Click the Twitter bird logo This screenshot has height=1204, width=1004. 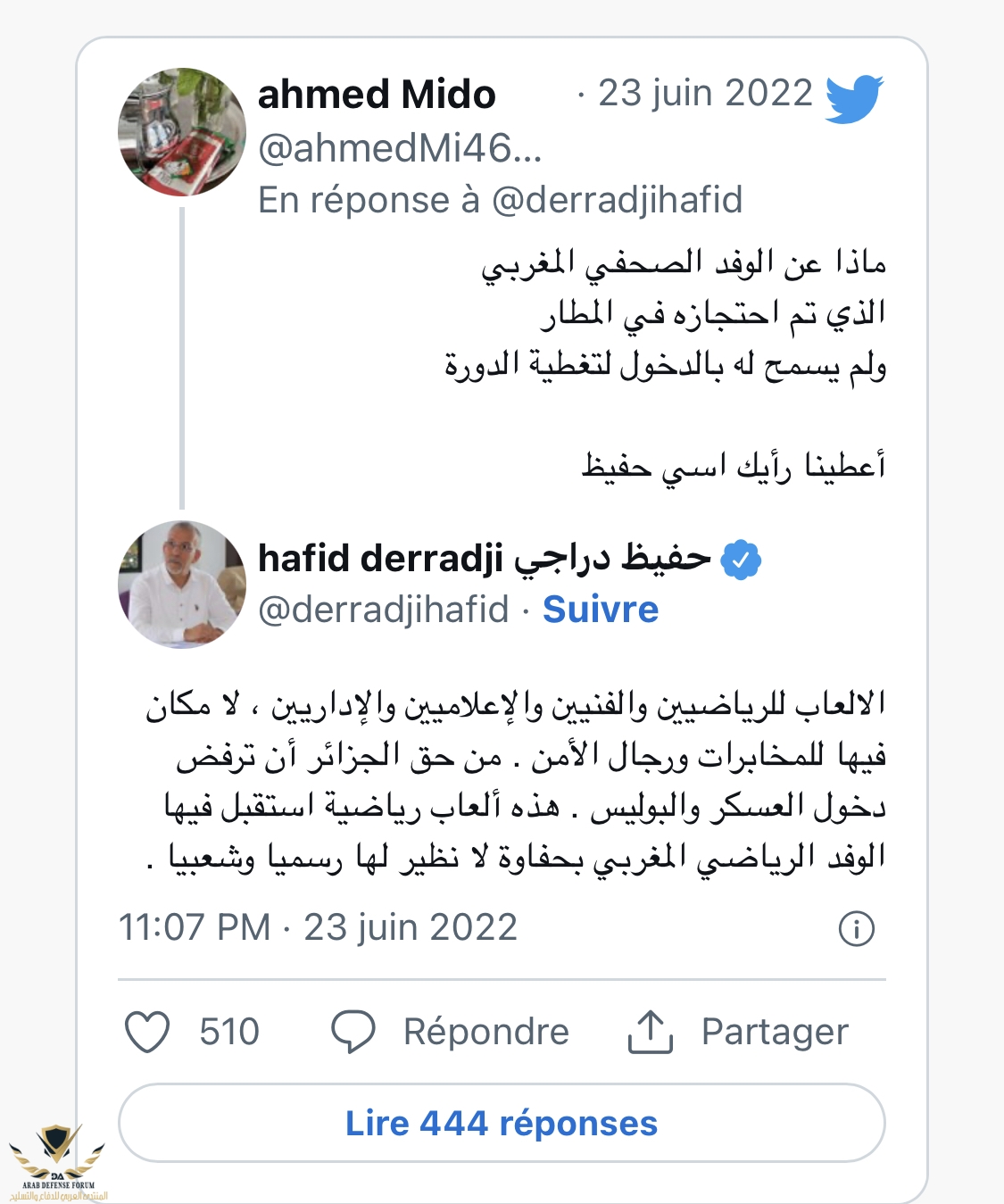point(853,97)
